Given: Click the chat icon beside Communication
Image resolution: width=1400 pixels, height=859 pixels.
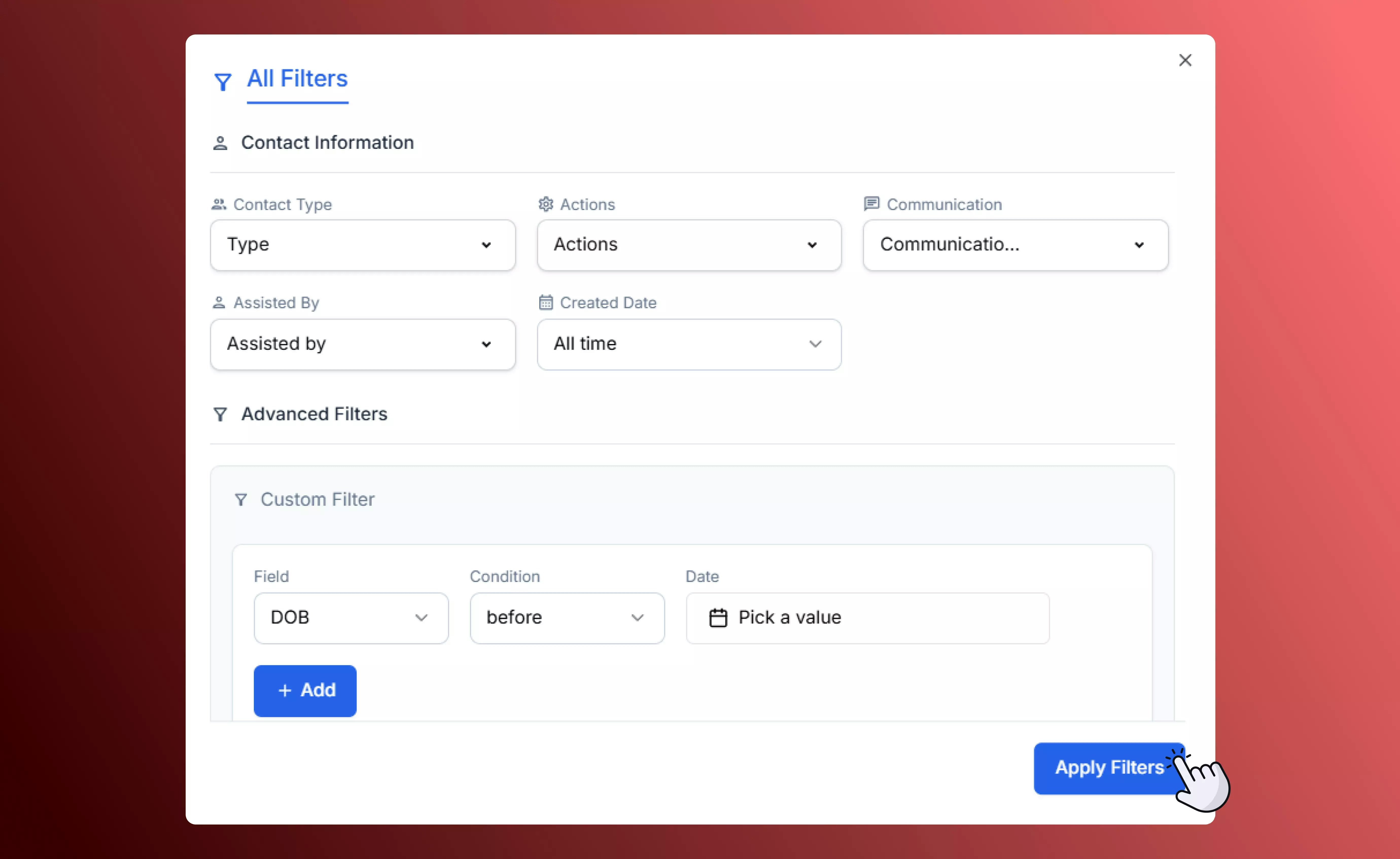Looking at the screenshot, I should (x=871, y=203).
